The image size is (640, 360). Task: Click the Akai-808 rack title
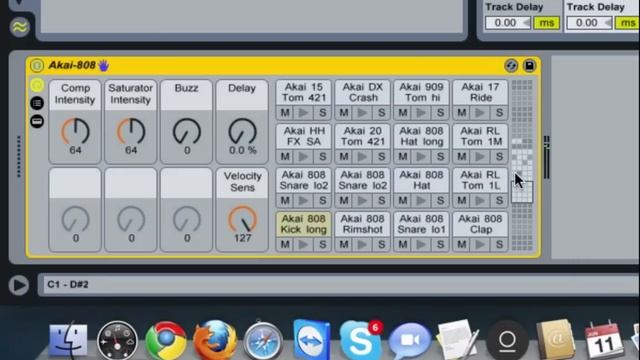click(72, 65)
